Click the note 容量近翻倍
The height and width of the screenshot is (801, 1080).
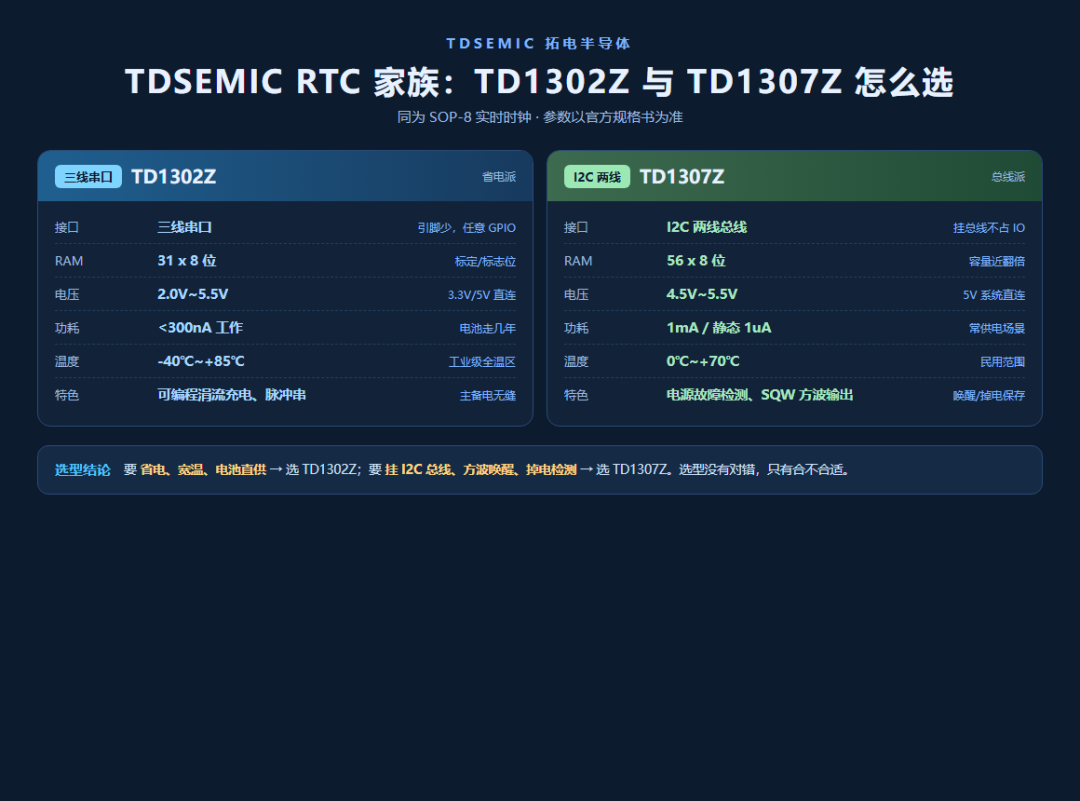pos(997,262)
